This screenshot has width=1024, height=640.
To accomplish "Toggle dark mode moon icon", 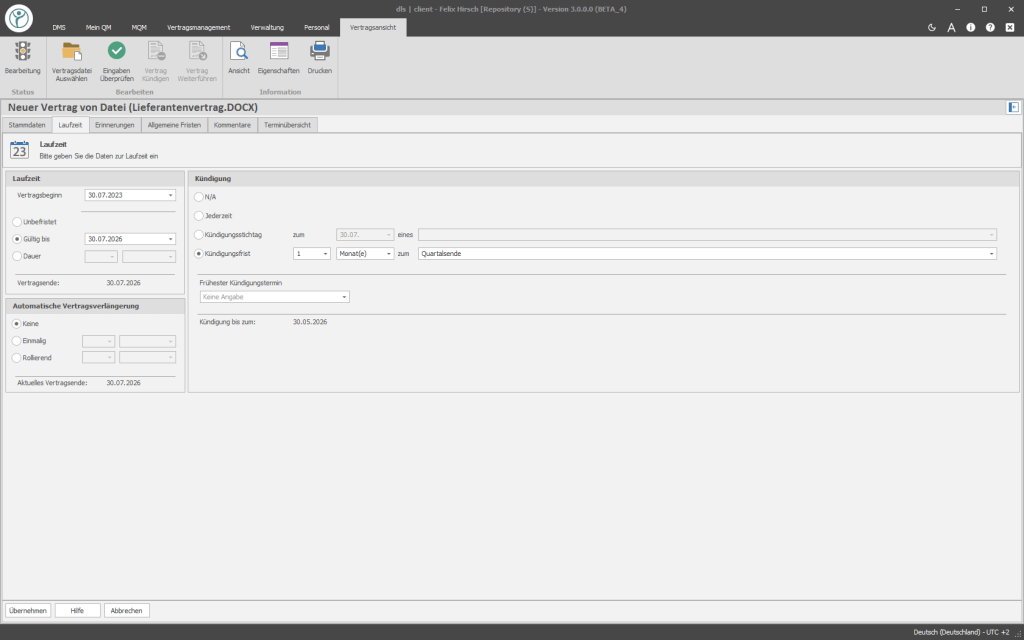I will 932,27.
